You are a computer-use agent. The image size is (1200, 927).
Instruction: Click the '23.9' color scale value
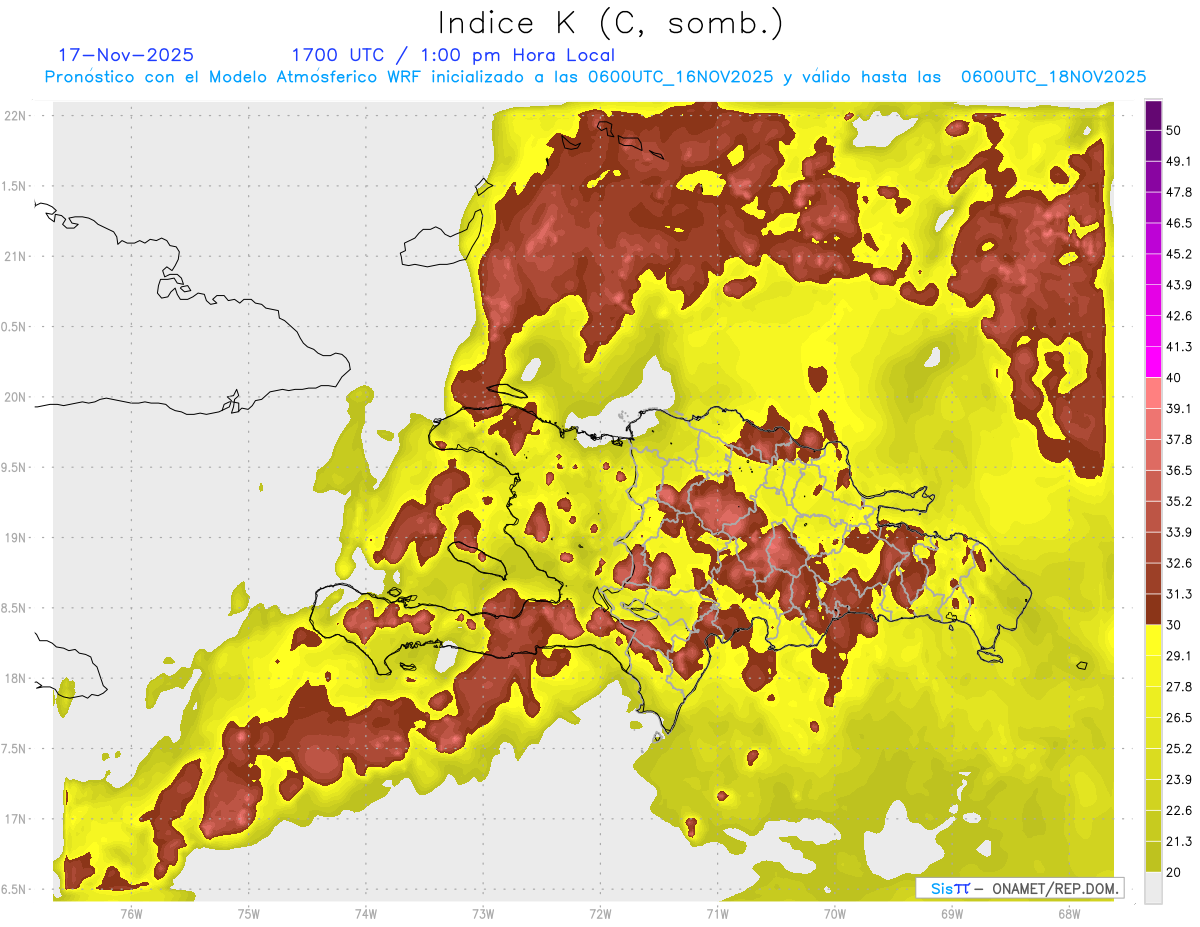(x=1179, y=780)
